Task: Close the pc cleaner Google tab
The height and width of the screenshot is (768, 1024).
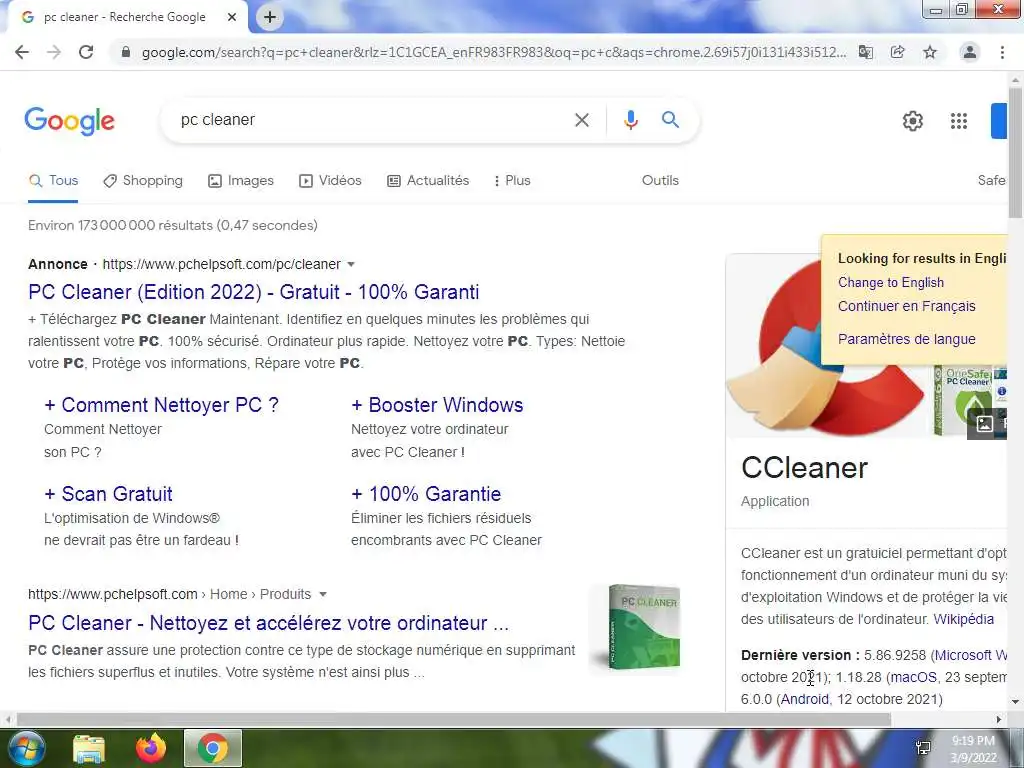Action: click(232, 18)
